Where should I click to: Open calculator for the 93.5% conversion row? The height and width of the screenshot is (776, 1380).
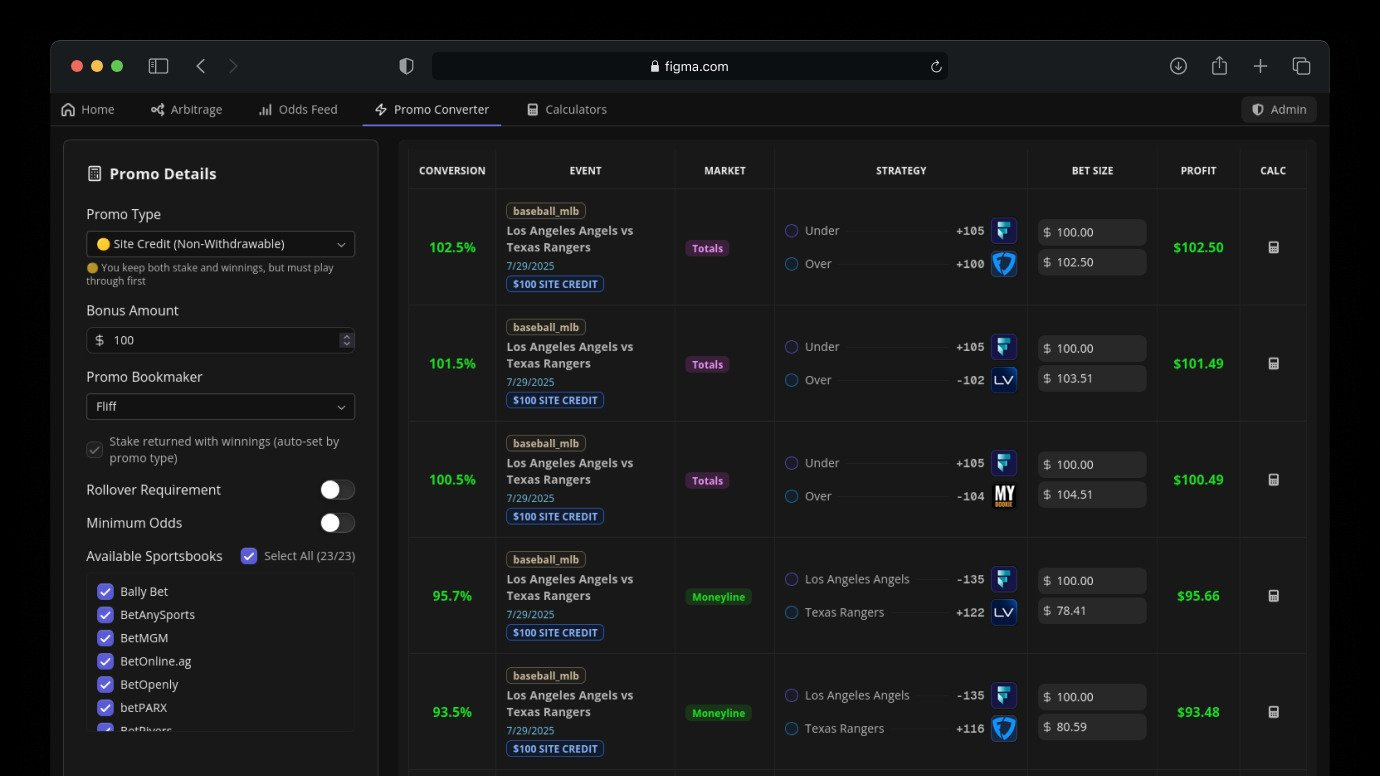[x=1273, y=712]
